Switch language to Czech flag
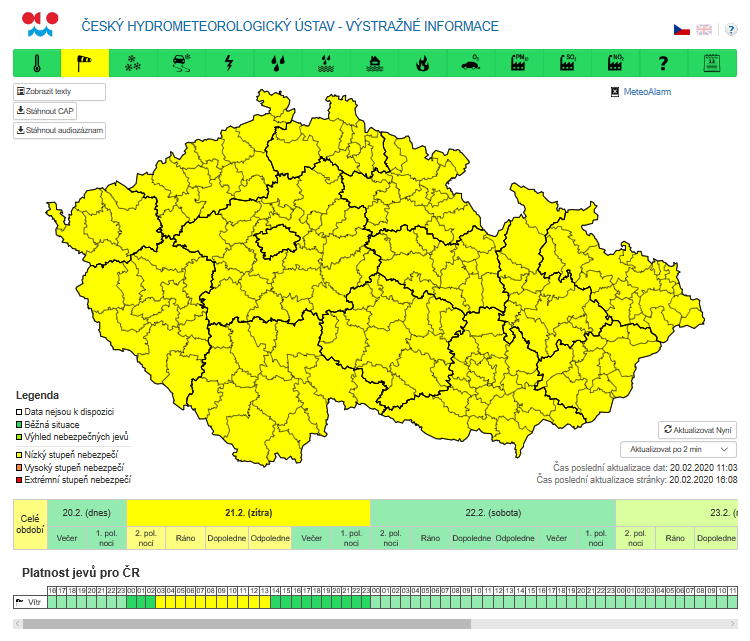 pyautogui.click(x=682, y=30)
